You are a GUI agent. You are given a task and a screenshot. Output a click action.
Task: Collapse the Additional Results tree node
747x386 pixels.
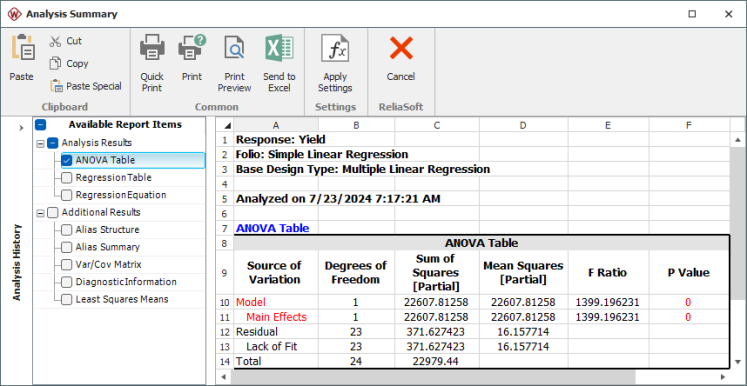pyautogui.click(x=40, y=213)
